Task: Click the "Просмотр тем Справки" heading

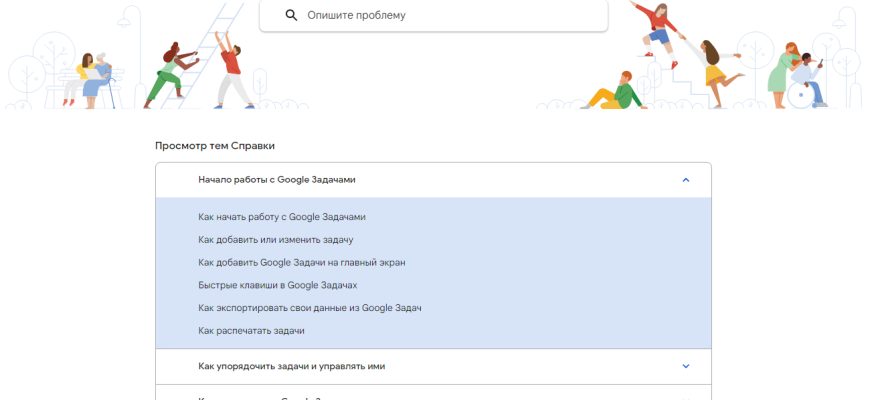Action: 214,146
